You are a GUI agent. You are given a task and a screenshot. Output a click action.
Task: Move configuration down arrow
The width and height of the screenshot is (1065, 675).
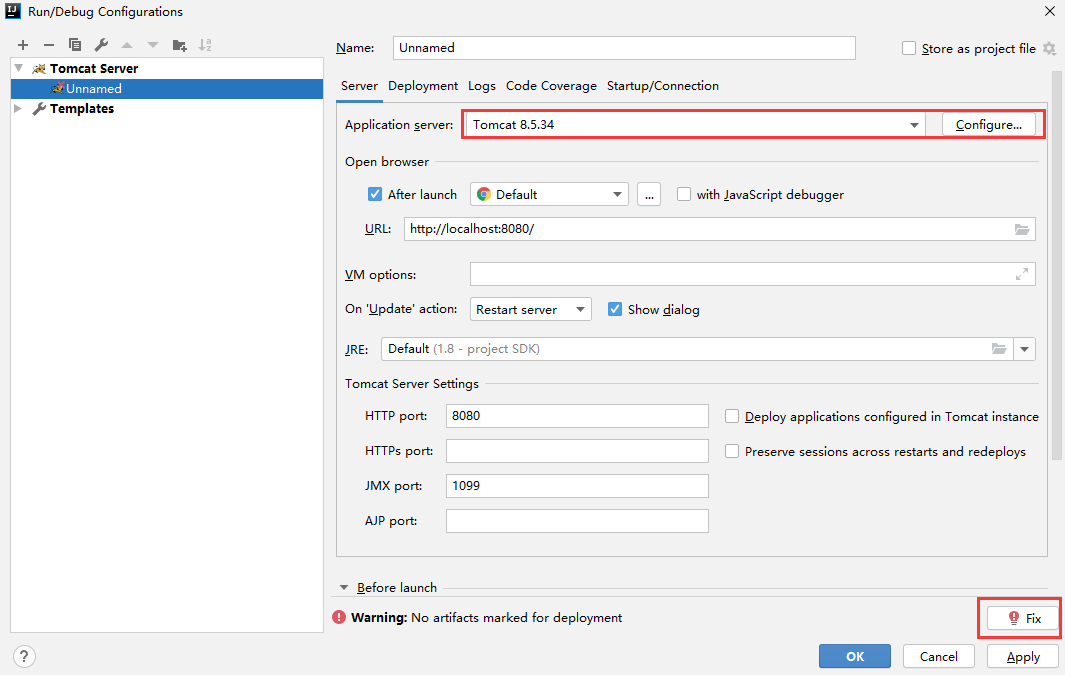coord(153,45)
